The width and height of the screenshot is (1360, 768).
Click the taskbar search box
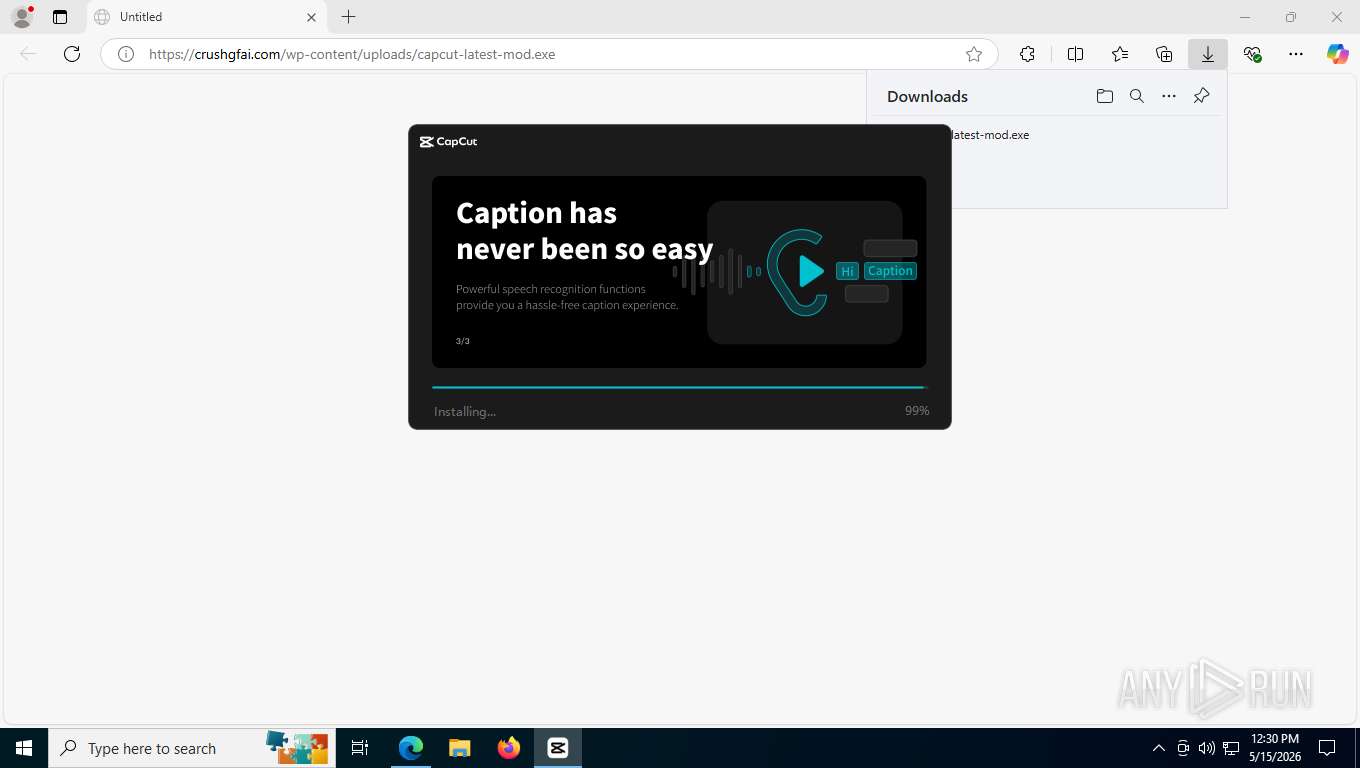tap(190, 748)
